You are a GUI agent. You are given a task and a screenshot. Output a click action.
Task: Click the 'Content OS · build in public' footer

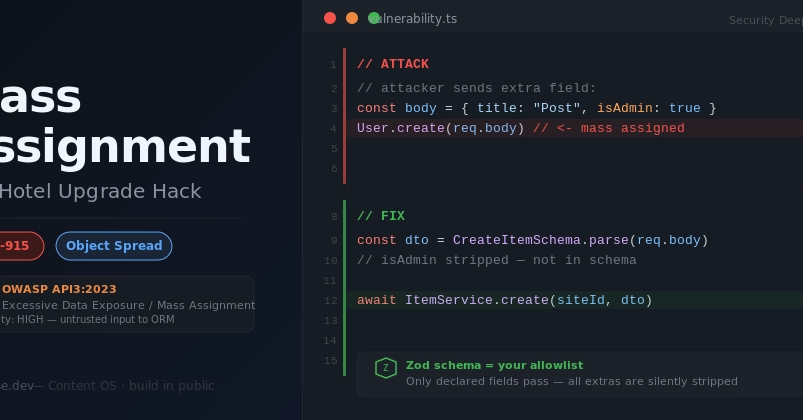click(x=131, y=386)
